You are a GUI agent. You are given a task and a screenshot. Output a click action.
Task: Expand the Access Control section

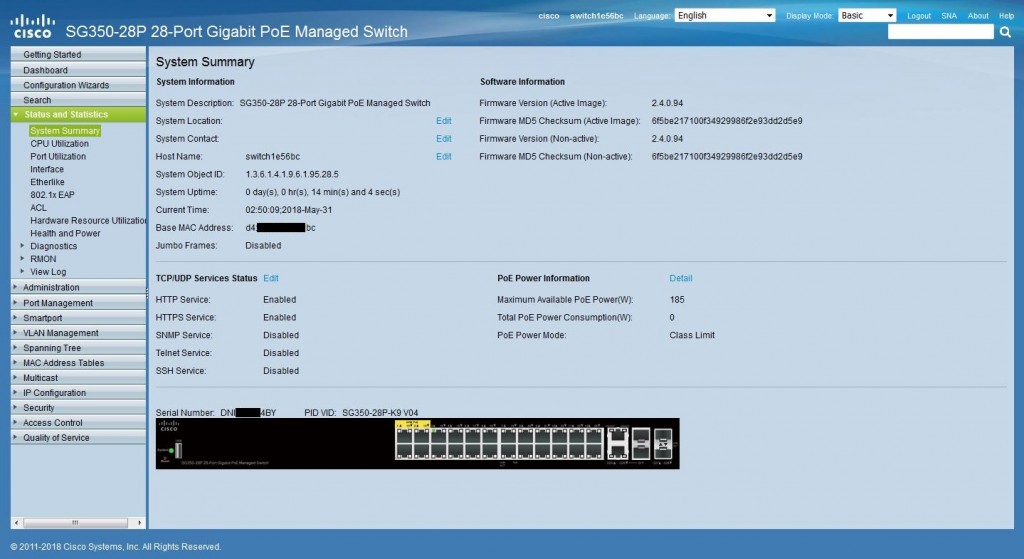coord(78,423)
